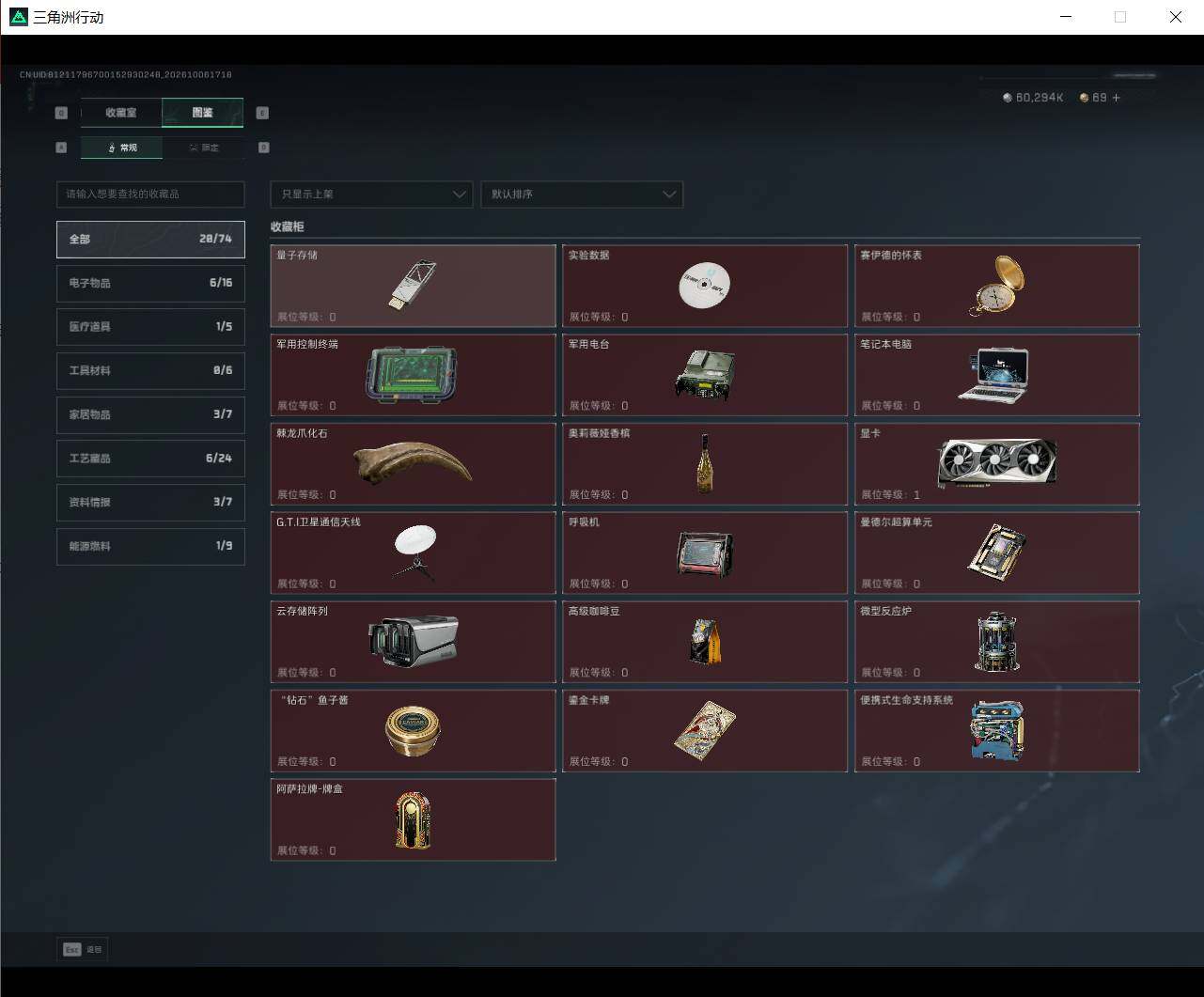Select the 曼德尔超算单元 chip item
This screenshot has width=1204, height=997.
(x=997, y=553)
